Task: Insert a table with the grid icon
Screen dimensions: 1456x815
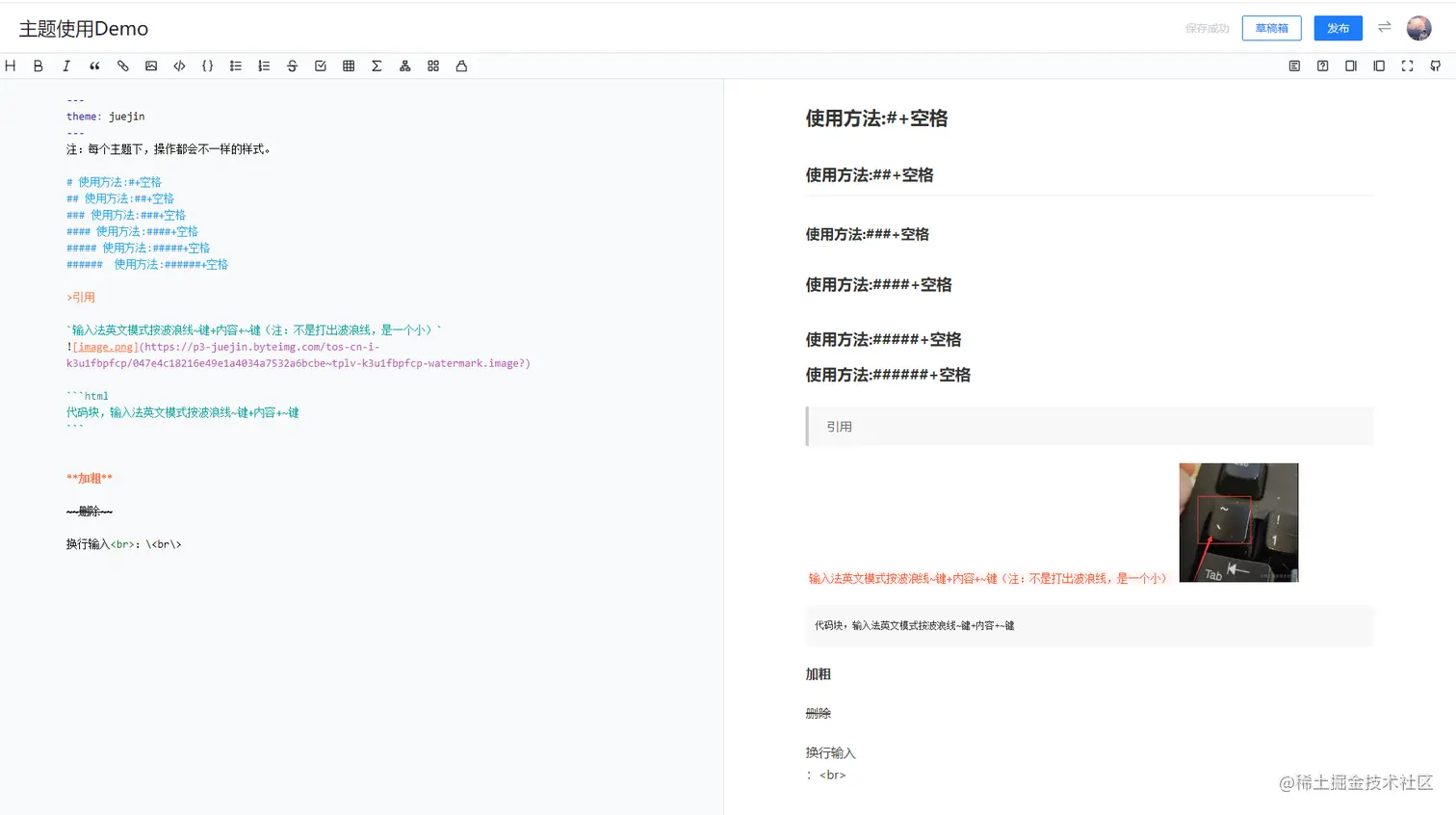Action: (x=349, y=66)
